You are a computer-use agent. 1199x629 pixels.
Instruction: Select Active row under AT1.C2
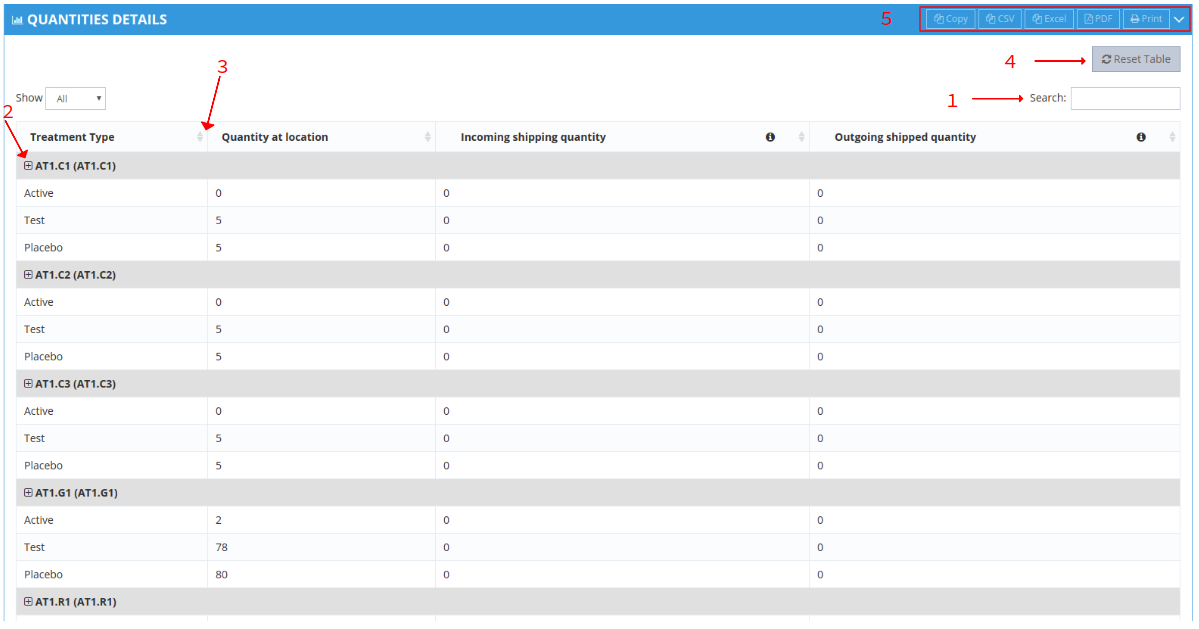(x=598, y=302)
